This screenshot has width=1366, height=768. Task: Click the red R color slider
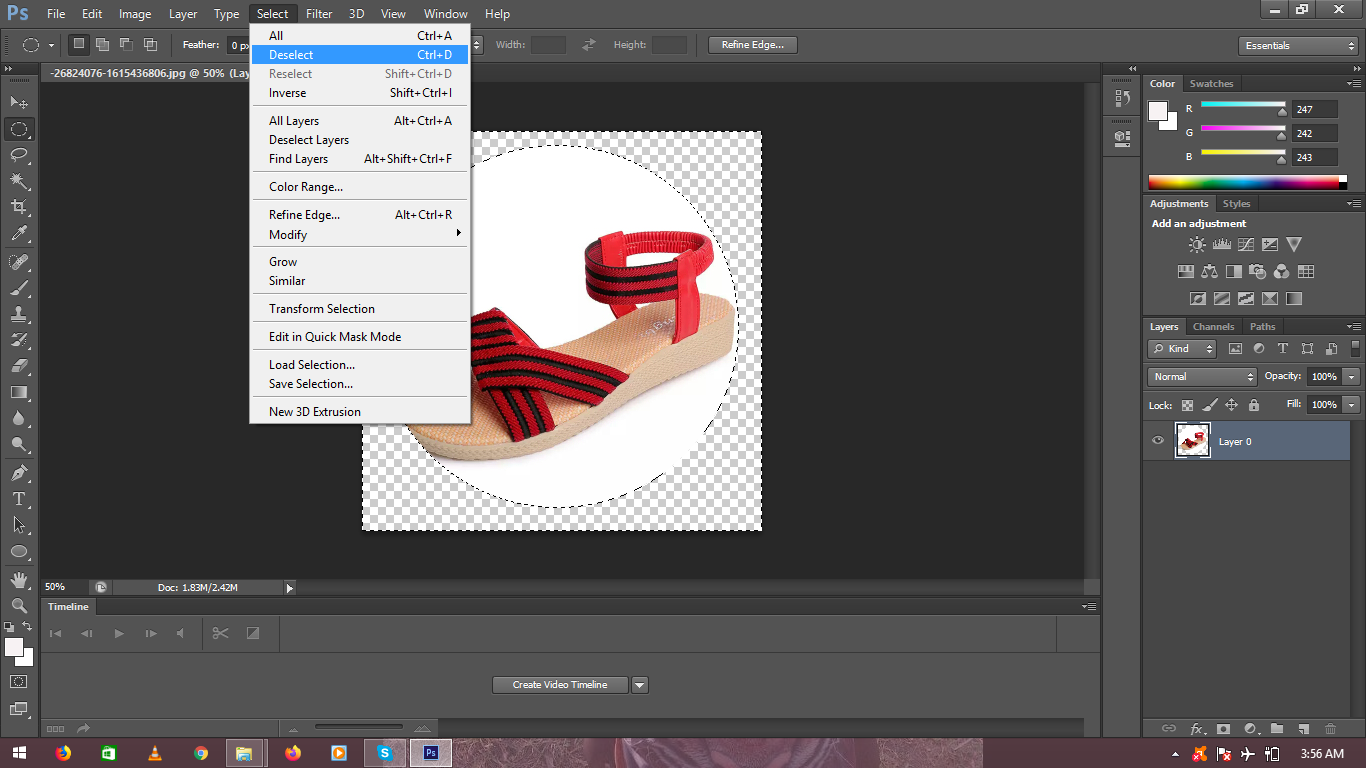pos(1243,105)
